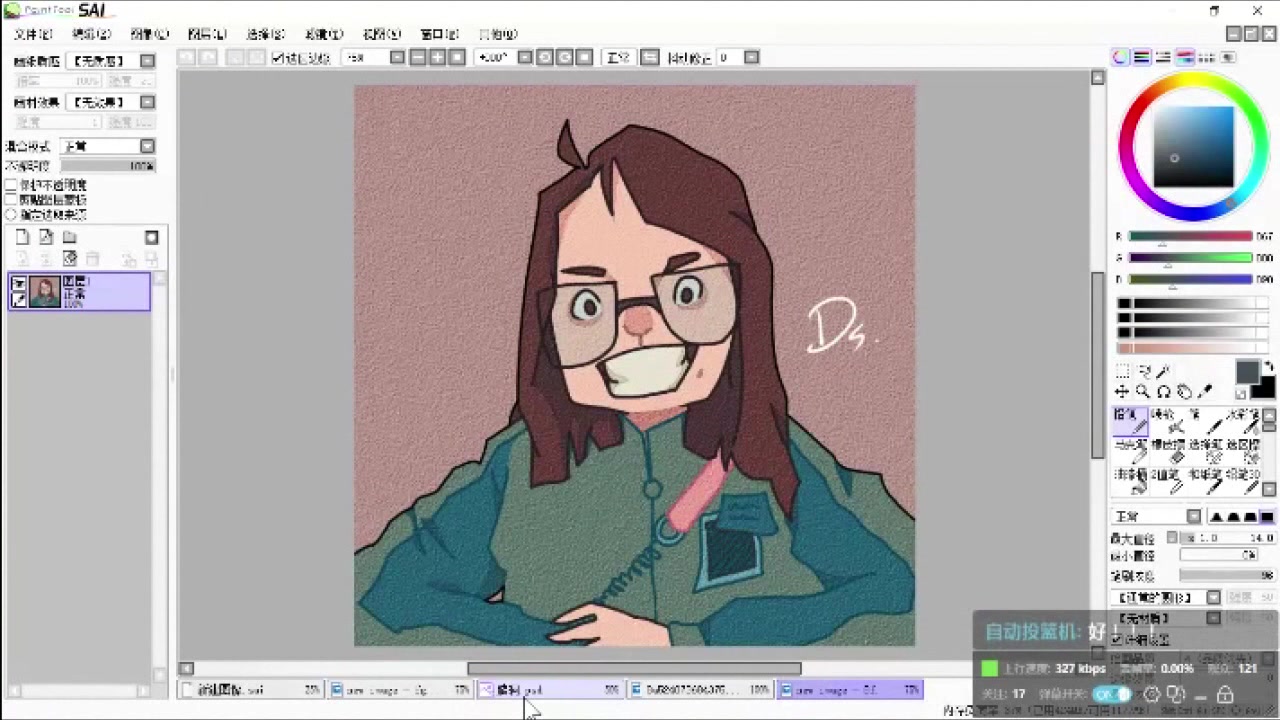The height and width of the screenshot is (720, 1280).
Task: Toggle the max diameter pressure checkbox
Action: 1173,537
